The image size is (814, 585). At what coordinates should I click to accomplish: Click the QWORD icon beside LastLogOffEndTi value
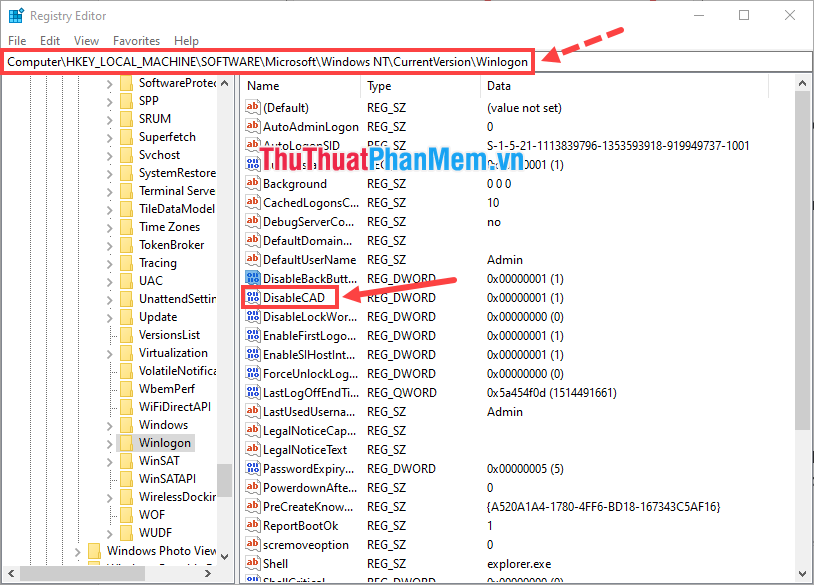(x=253, y=392)
